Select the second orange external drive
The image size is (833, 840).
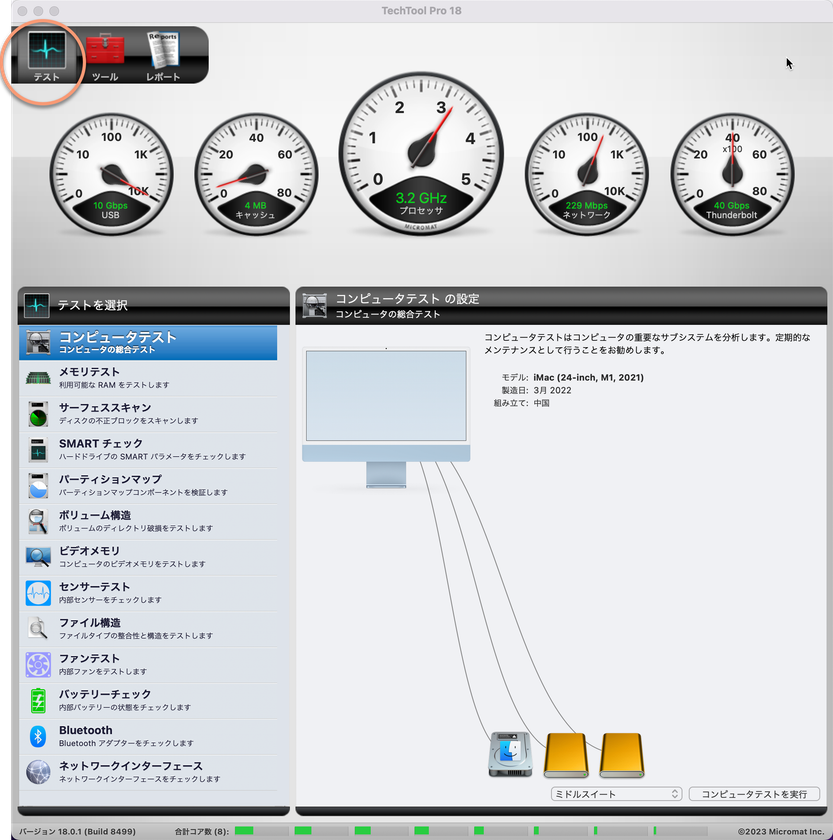click(622, 755)
